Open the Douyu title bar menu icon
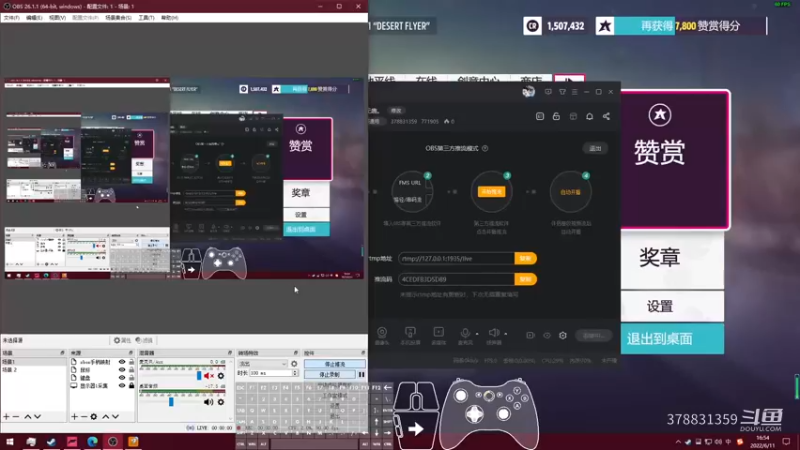 click(574, 92)
